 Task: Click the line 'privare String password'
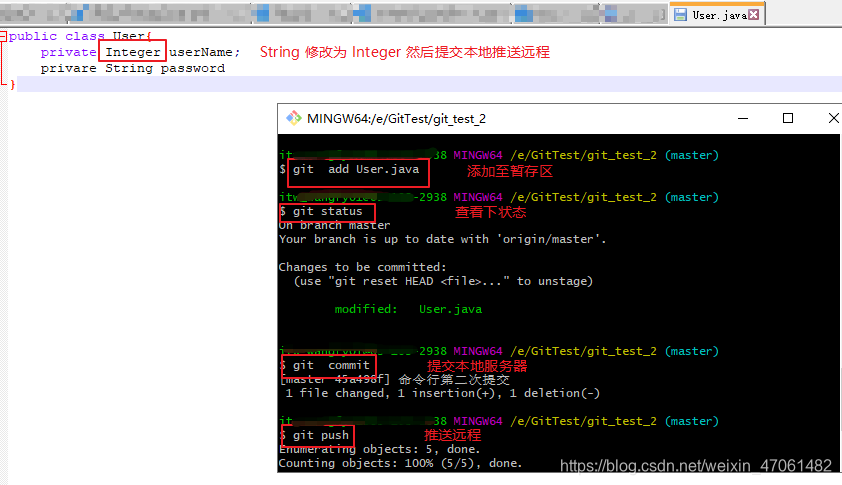click(133, 68)
